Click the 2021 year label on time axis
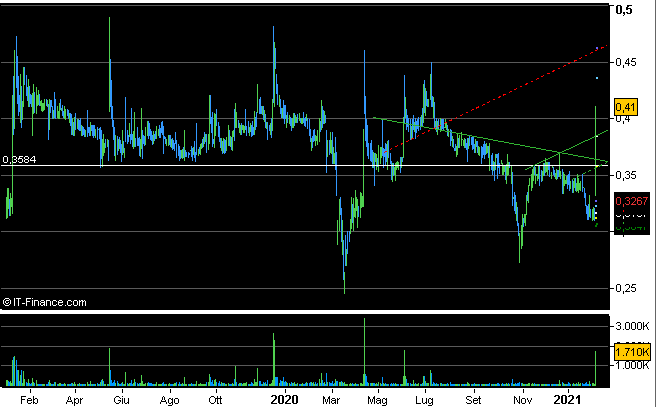The width and height of the screenshot is (656, 407). [x=568, y=399]
